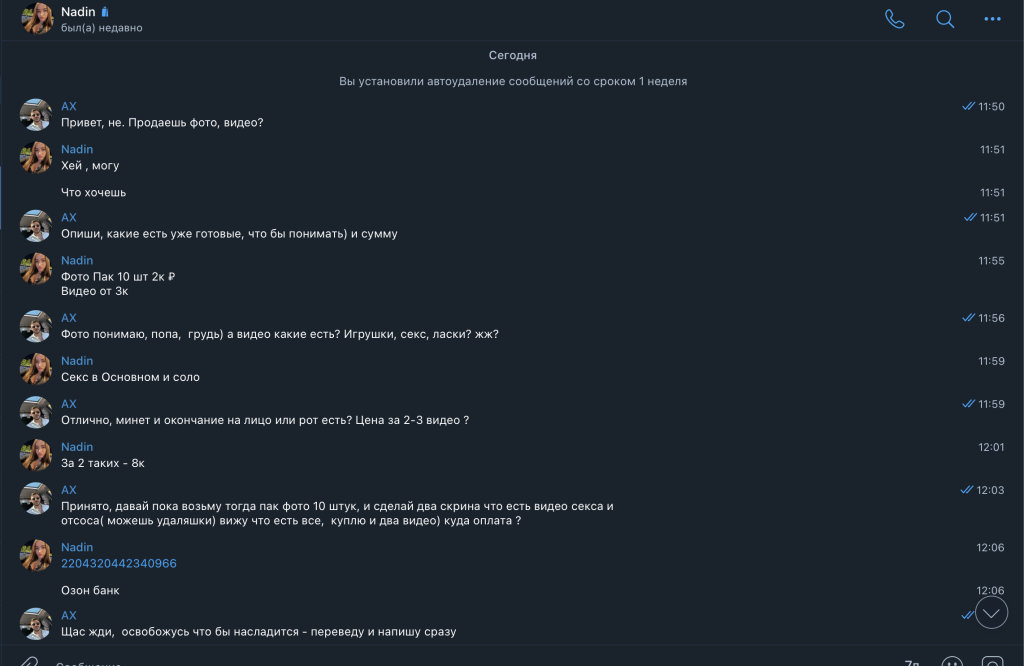Image resolution: width=1024 pixels, height=666 pixels.
Task: Click the "Сегодня" date separator
Action: 512,56
